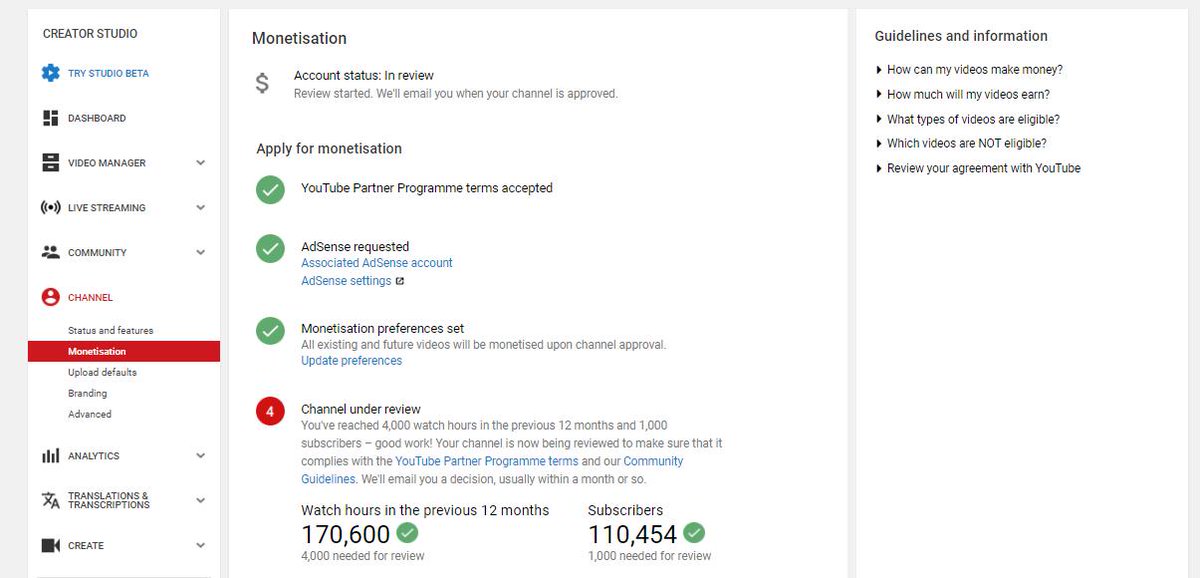Click external link icon beside AdSense settings
Viewport: 1200px width, 578px height.
click(400, 281)
